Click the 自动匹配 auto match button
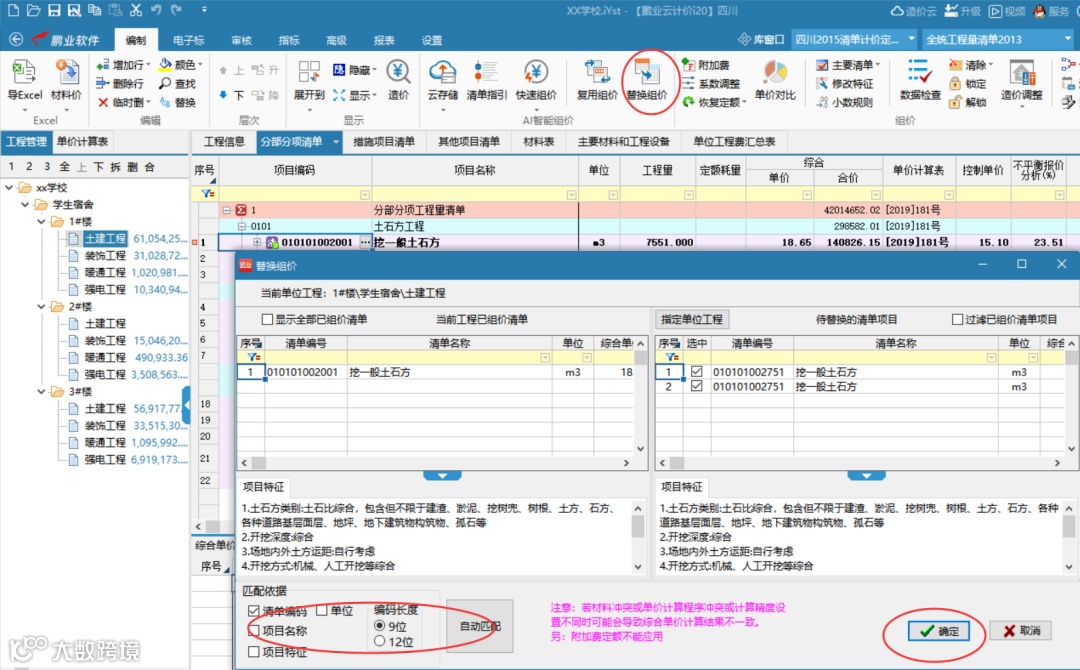This screenshot has width=1080, height=670. (x=480, y=626)
